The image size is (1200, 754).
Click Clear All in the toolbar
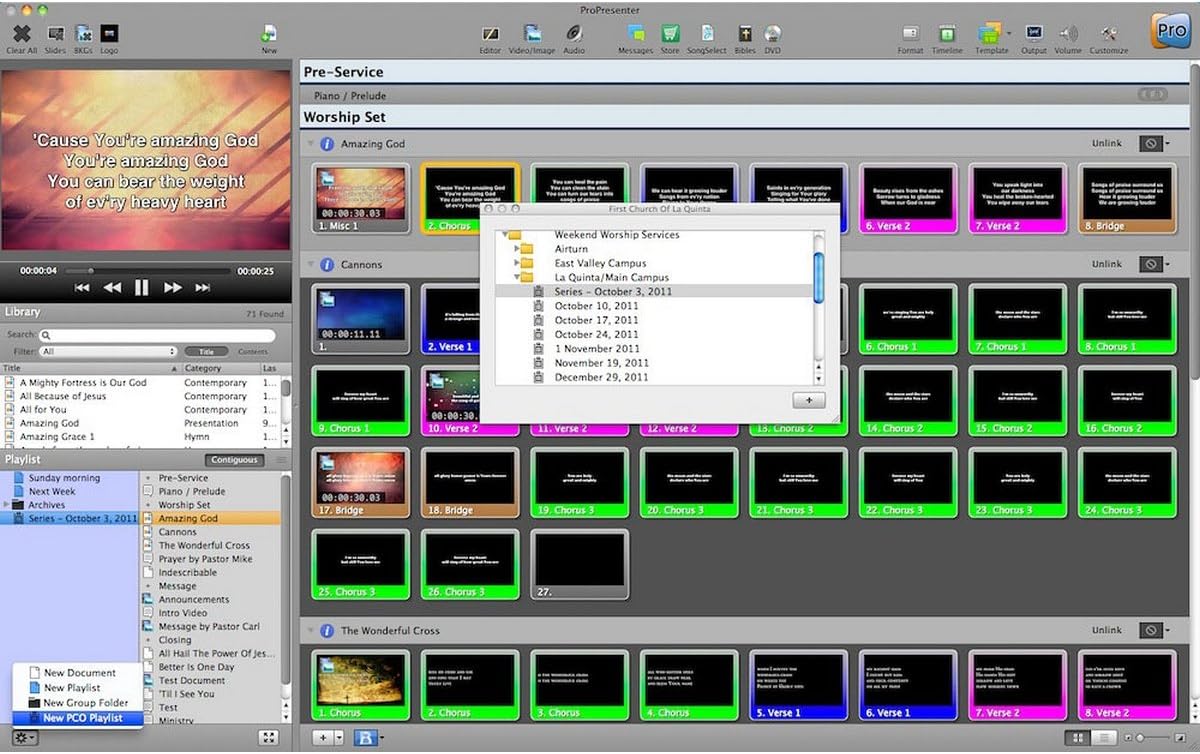click(x=21, y=33)
